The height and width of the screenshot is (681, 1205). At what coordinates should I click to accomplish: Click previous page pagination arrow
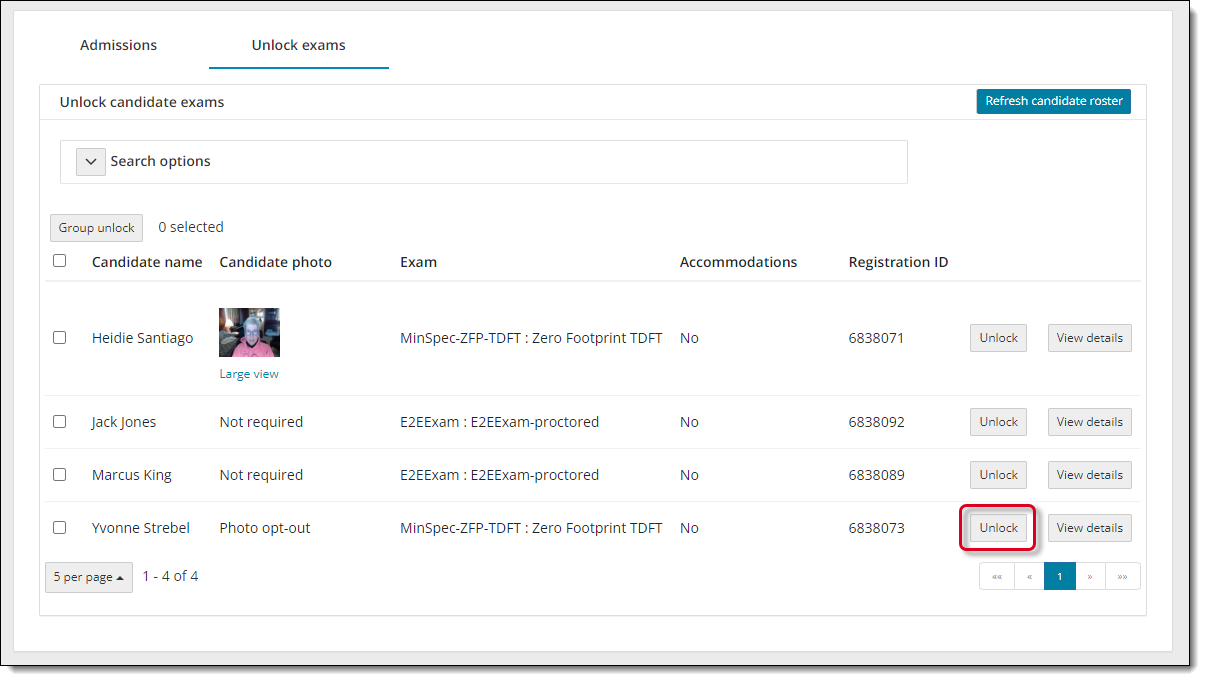pos(1029,576)
